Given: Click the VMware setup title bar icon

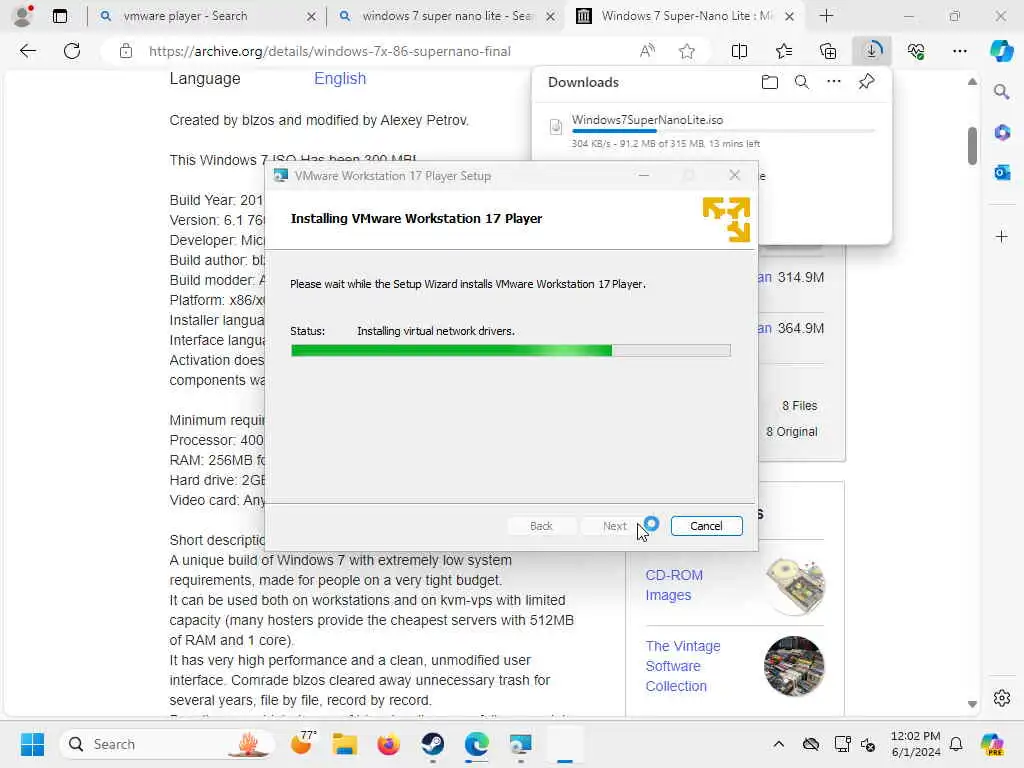Looking at the screenshot, I should coord(281,175).
